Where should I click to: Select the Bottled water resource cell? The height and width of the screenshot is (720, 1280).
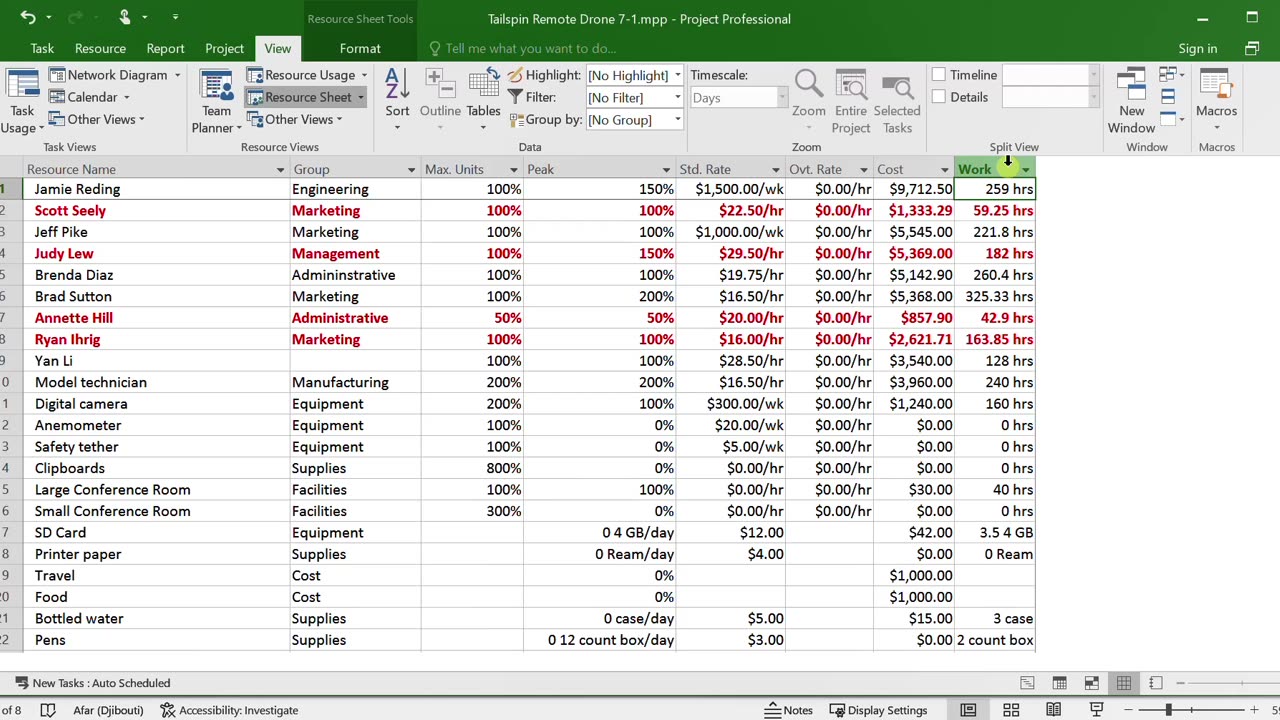tap(156, 619)
